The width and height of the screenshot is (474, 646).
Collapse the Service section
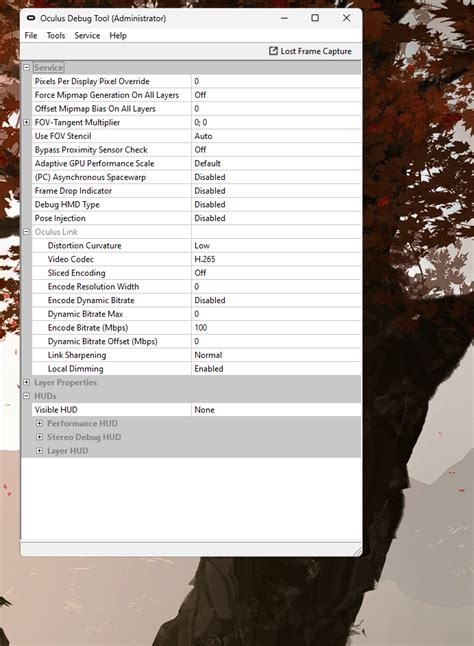coord(26,67)
